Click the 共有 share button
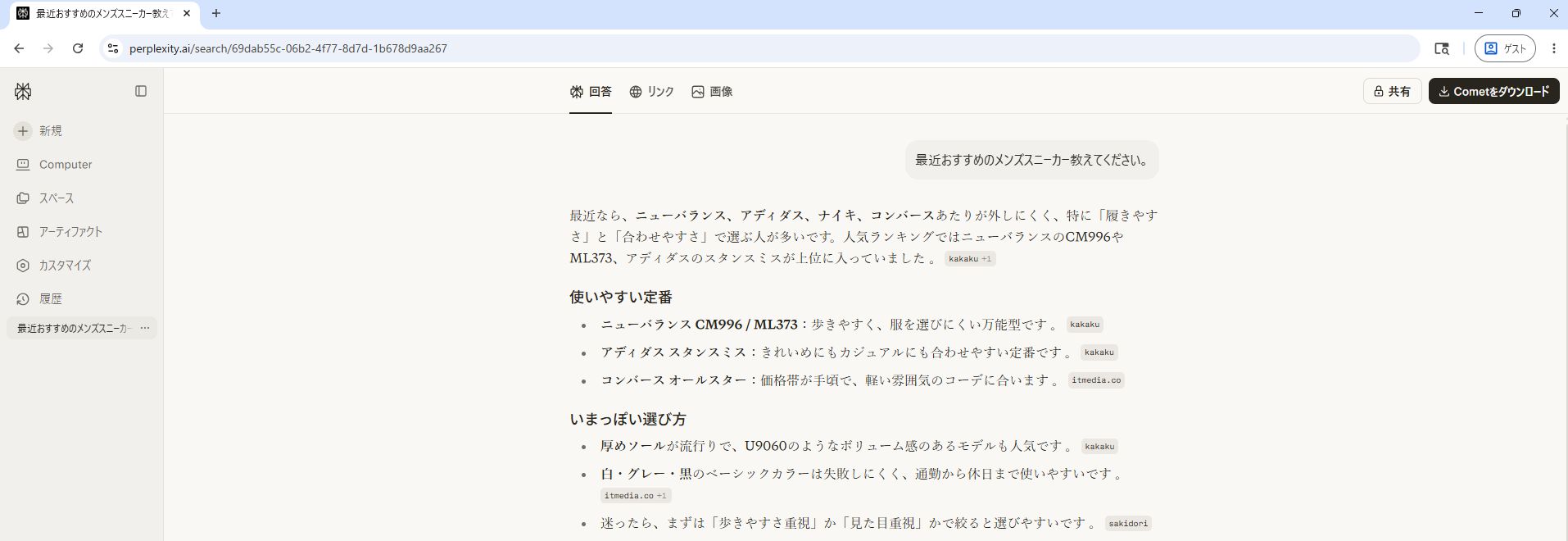Screen dimensions: 1568x541 click(x=1392, y=91)
